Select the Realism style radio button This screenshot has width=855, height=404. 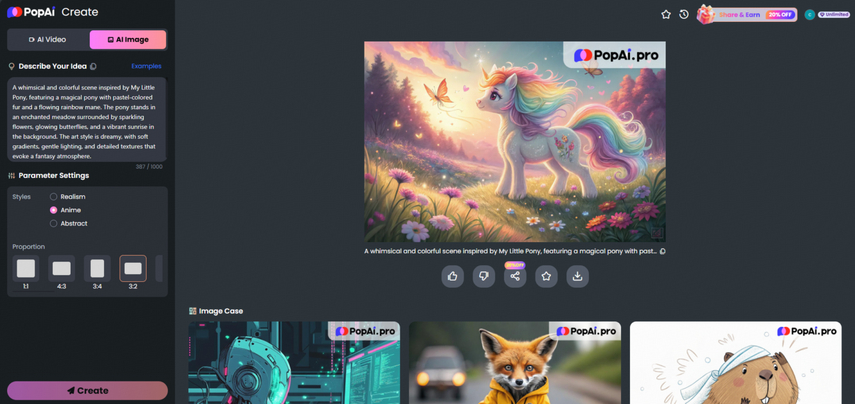pos(53,196)
